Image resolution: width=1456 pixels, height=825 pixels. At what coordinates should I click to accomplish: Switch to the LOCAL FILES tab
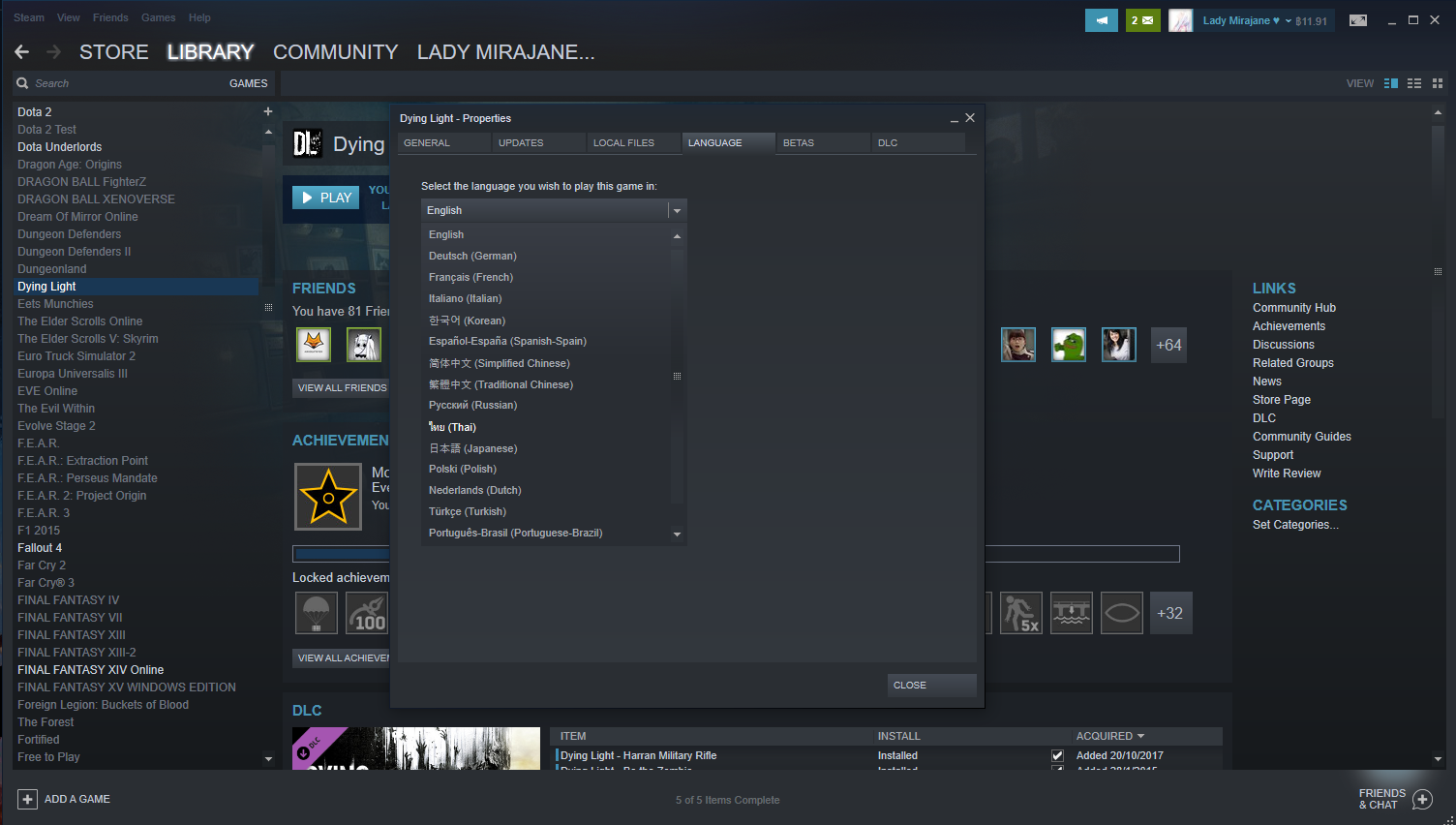click(633, 142)
